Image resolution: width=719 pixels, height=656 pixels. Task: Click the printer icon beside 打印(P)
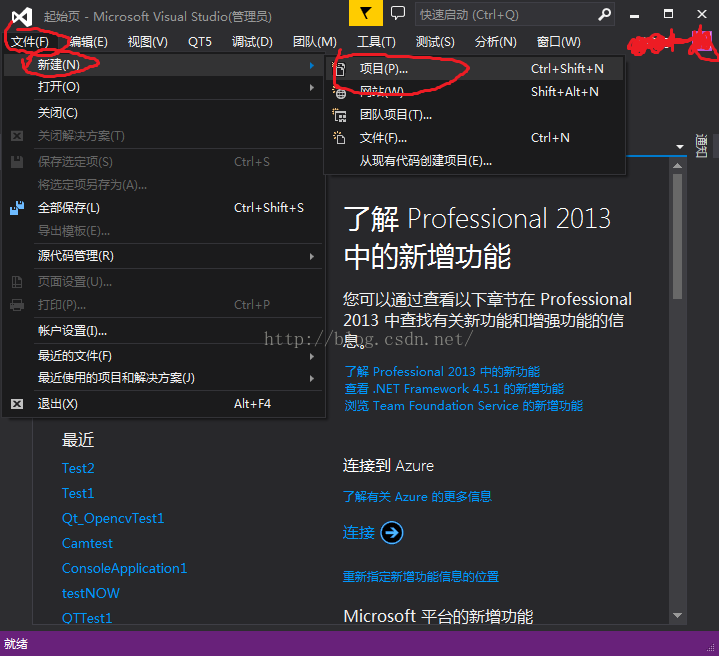coord(17,305)
